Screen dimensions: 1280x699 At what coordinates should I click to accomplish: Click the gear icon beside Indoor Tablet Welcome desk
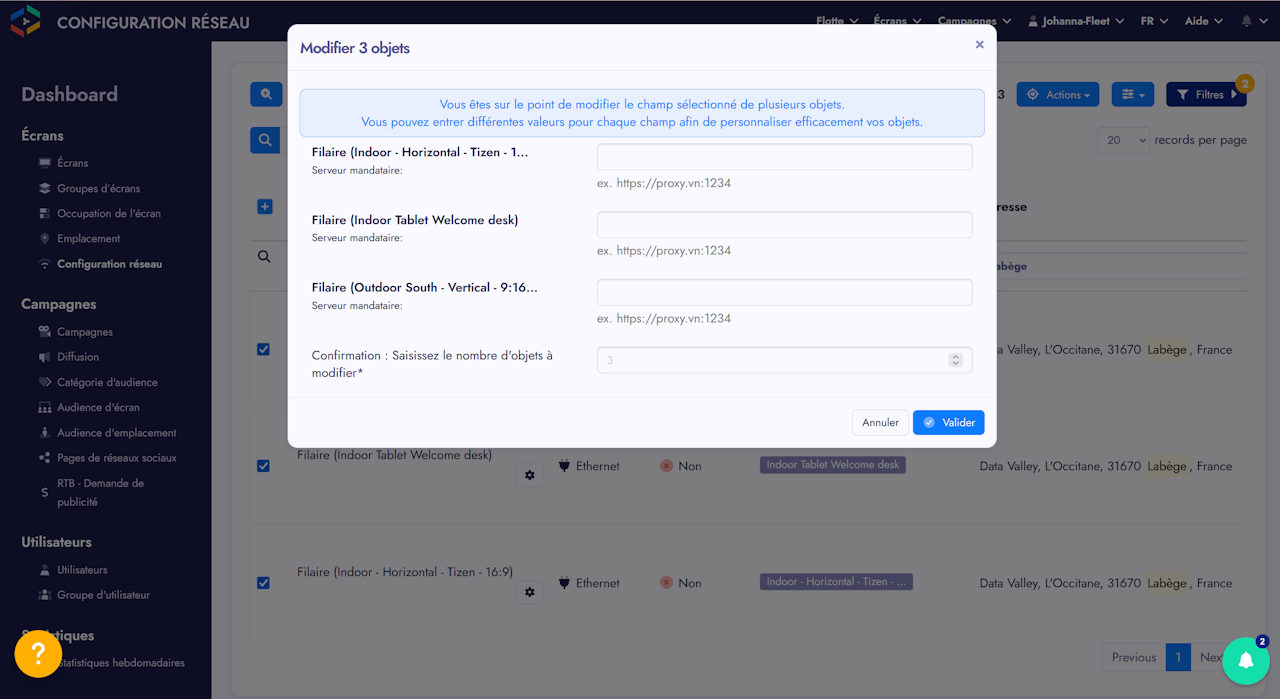(530, 475)
